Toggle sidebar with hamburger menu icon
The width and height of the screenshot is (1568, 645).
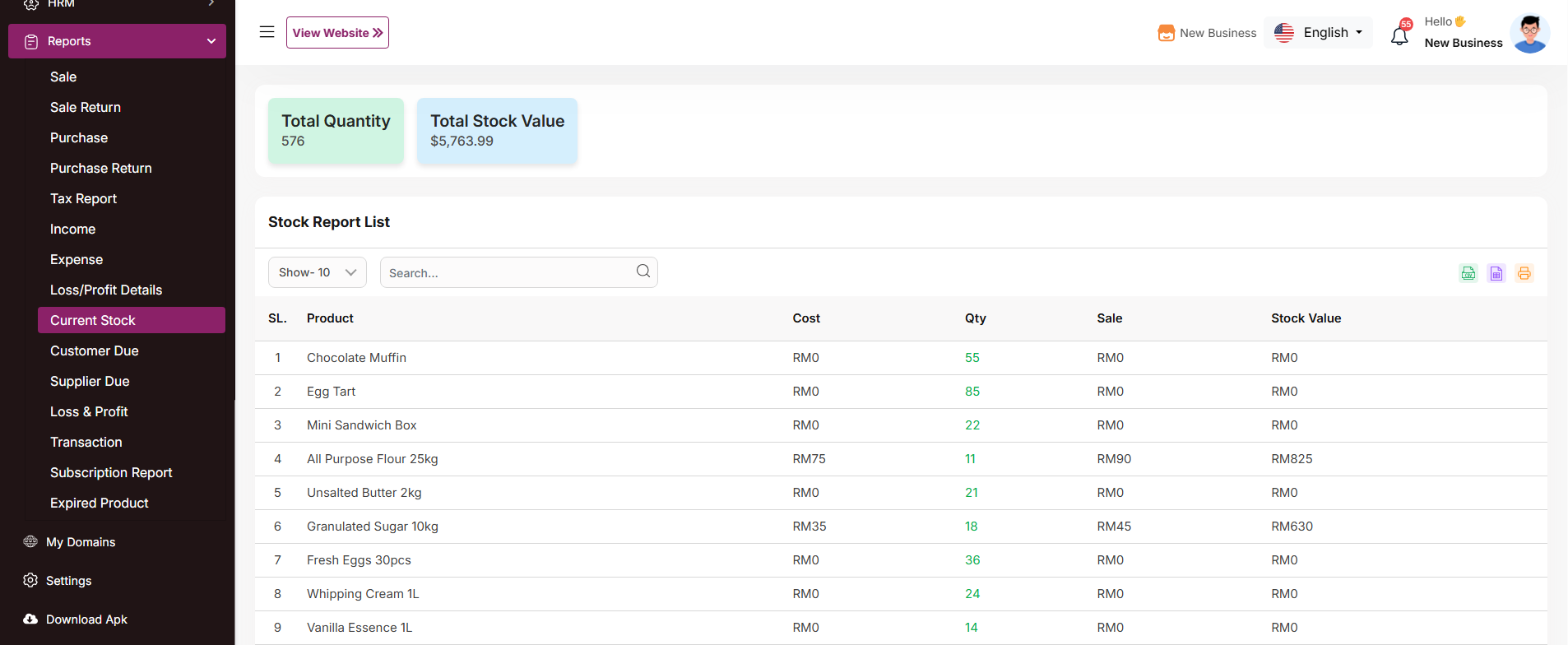(267, 32)
